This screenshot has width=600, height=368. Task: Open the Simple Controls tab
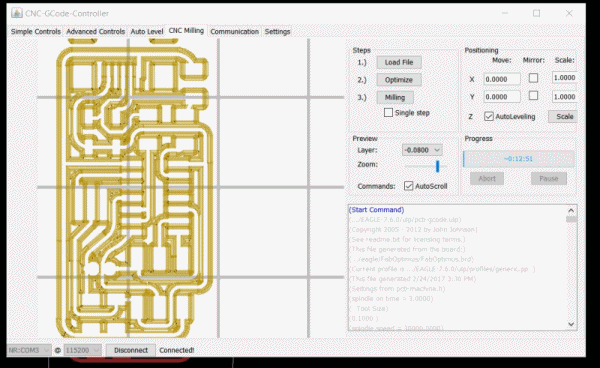point(36,31)
